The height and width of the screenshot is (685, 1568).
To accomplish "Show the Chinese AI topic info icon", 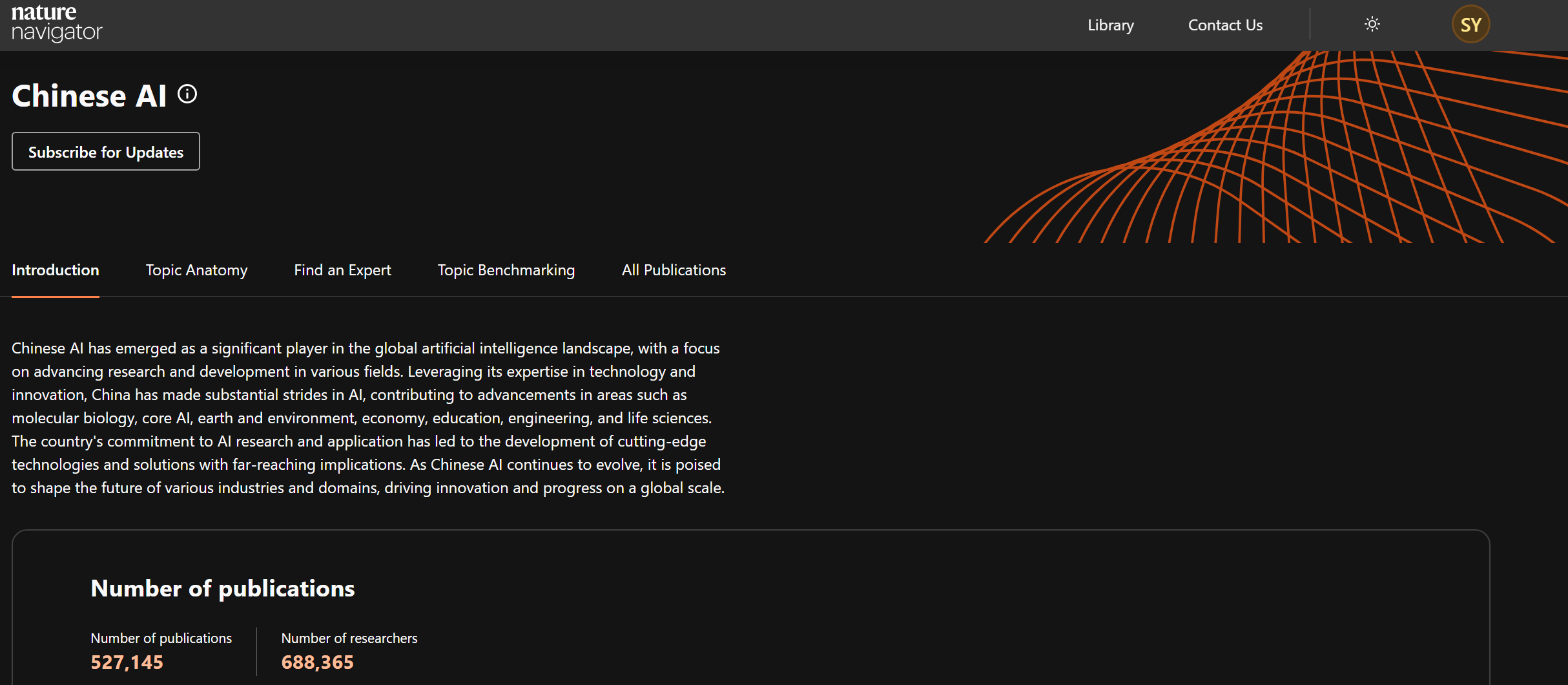I will click(x=187, y=94).
